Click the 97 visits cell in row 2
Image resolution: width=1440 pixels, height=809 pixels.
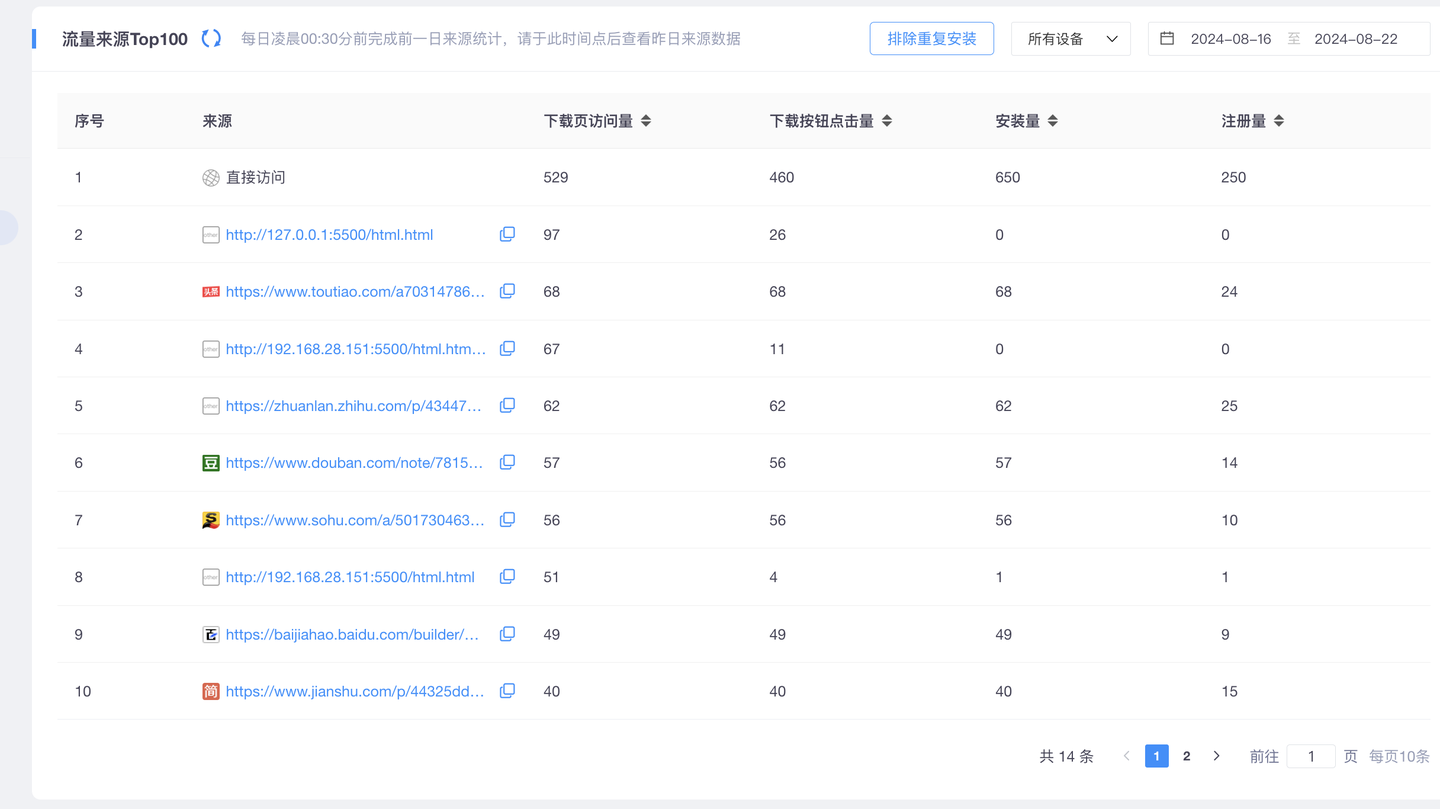coord(552,235)
